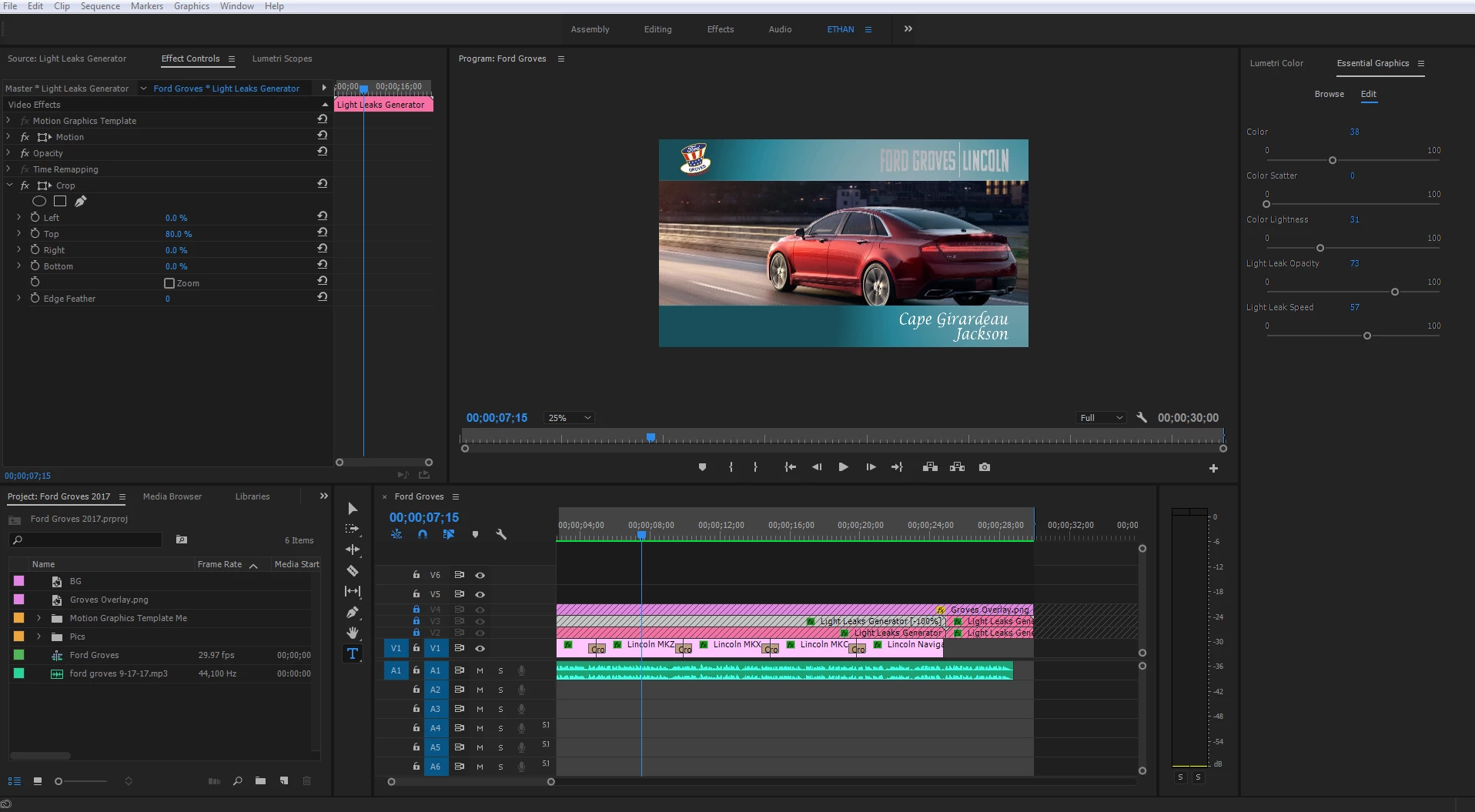Select the Track Select Forward tool
Viewport: 1475px width, 812px height.
point(353,529)
